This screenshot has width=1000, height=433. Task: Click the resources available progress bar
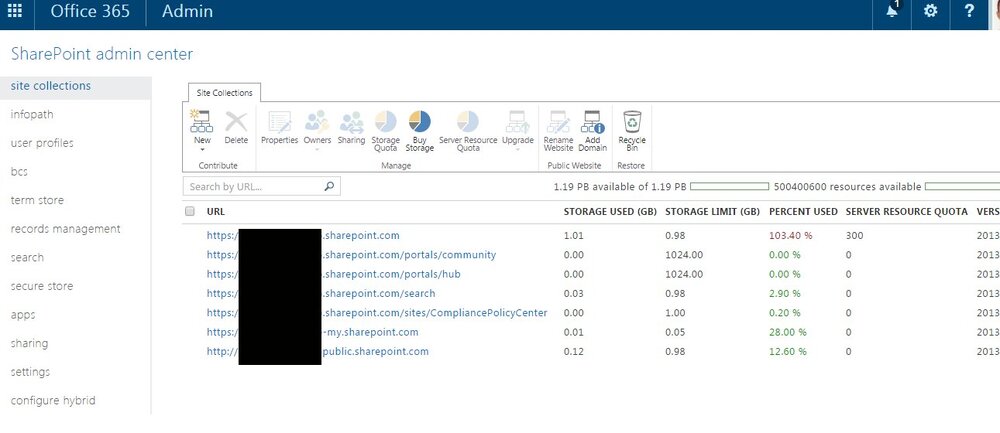tap(962, 186)
